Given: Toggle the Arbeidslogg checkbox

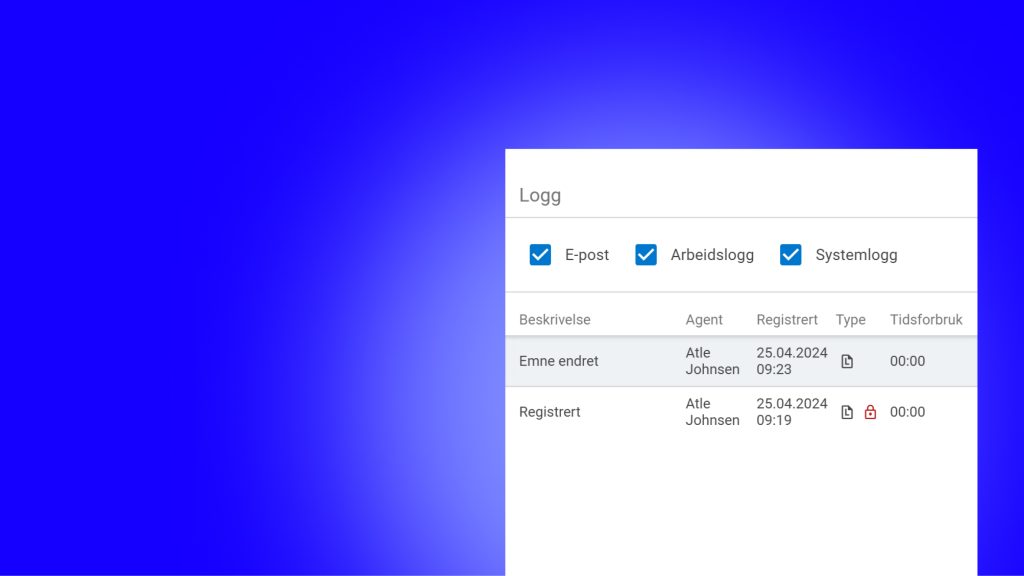Looking at the screenshot, I should (646, 255).
